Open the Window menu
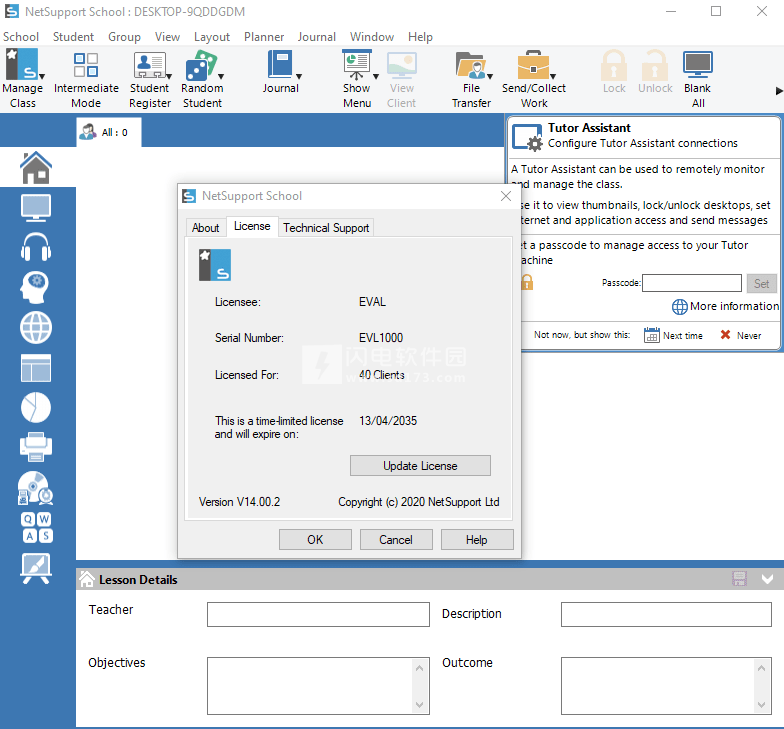 (x=372, y=37)
